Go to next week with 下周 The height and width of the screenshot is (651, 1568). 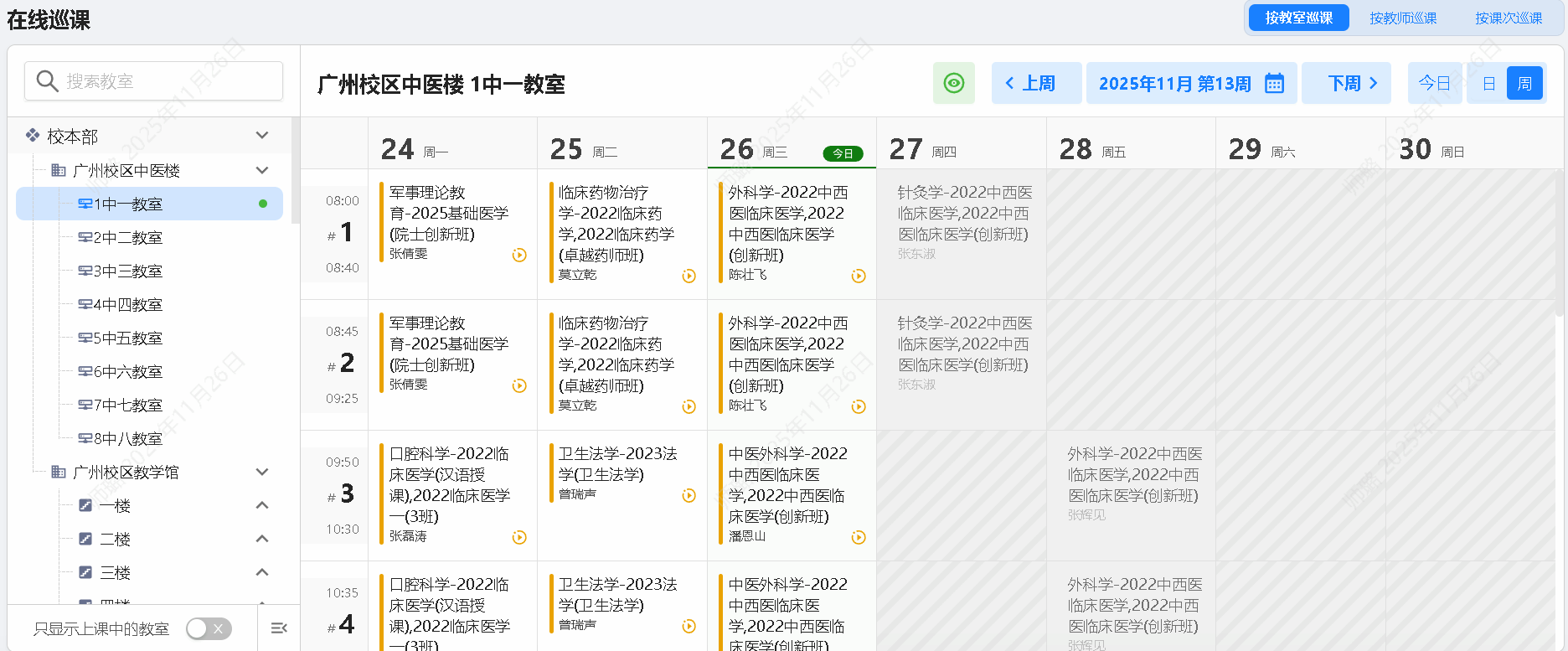click(x=1346, y=83)
